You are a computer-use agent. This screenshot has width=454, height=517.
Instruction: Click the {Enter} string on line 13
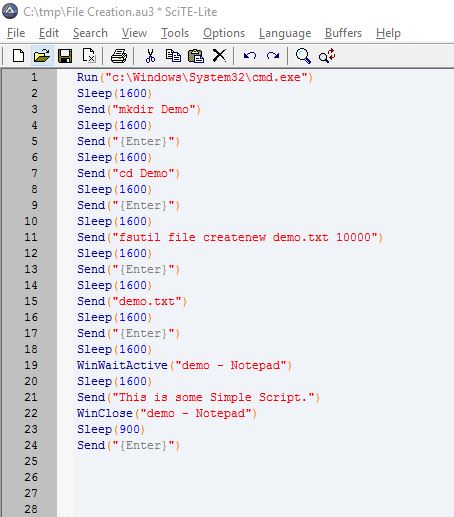tap(143, 269)
